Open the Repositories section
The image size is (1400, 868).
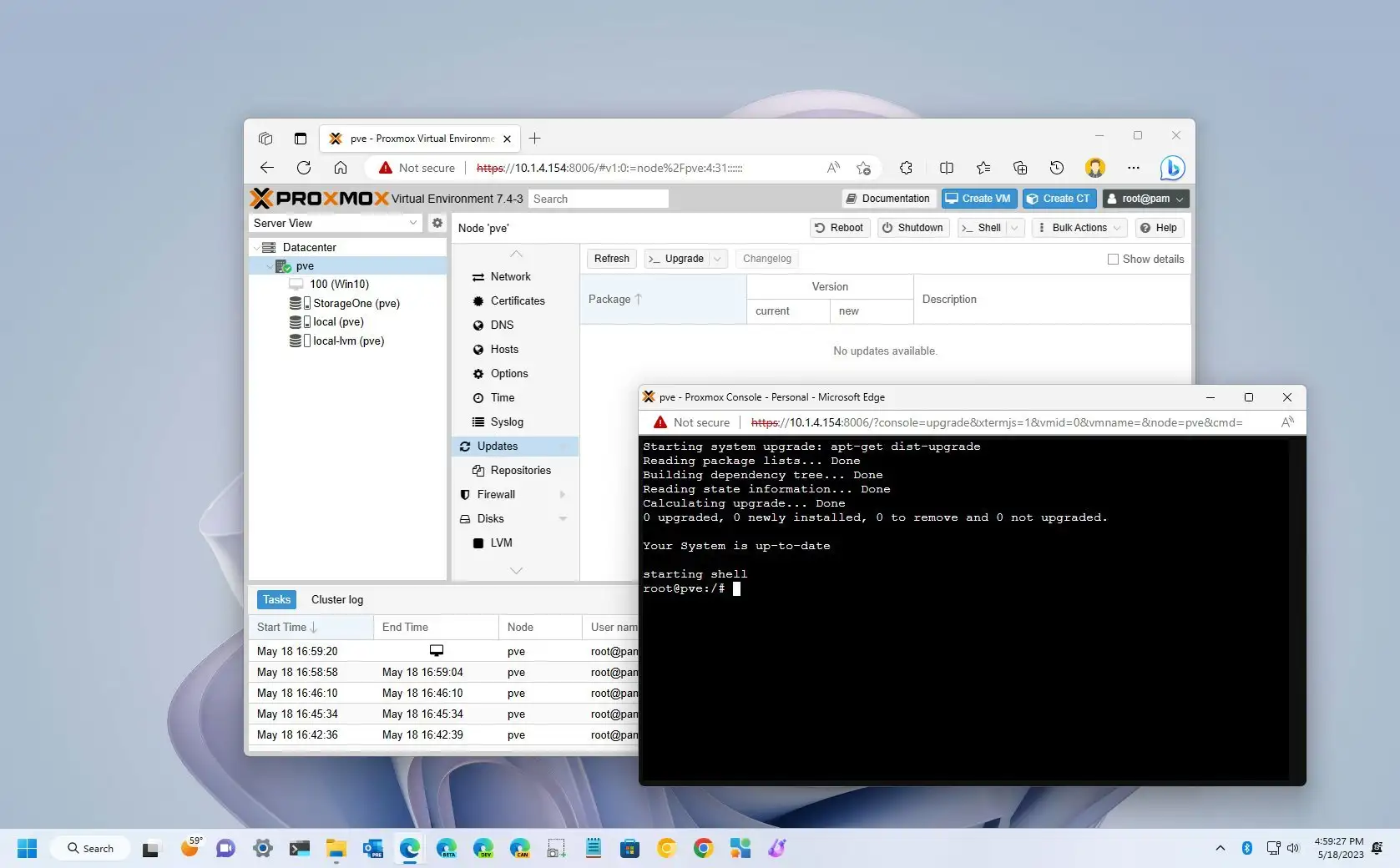point(520,470)
